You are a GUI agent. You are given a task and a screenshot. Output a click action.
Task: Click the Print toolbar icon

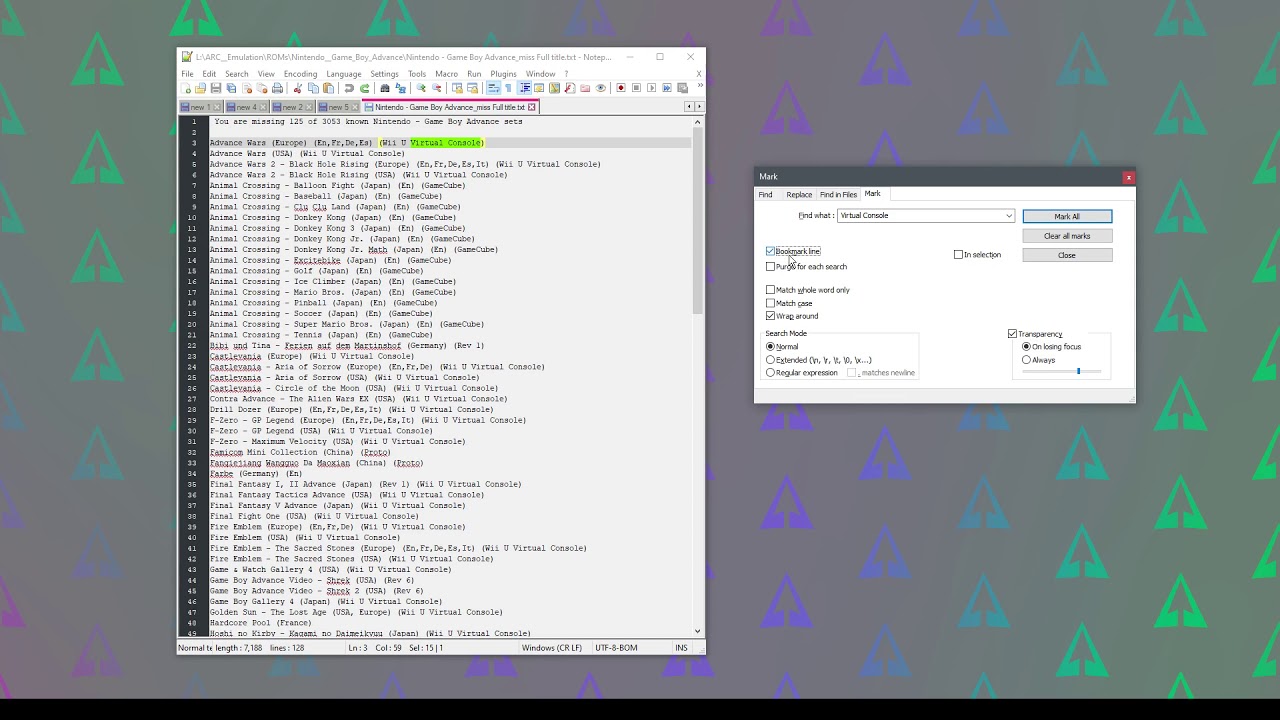[277, 88]
